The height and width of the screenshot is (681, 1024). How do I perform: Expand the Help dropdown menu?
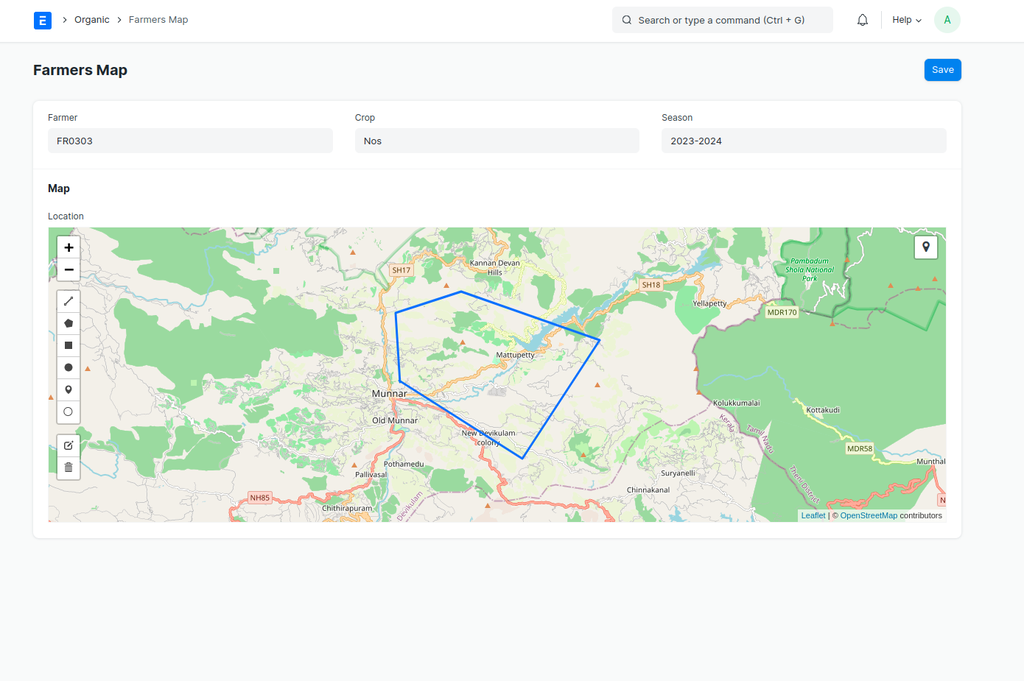click(906, 20)
